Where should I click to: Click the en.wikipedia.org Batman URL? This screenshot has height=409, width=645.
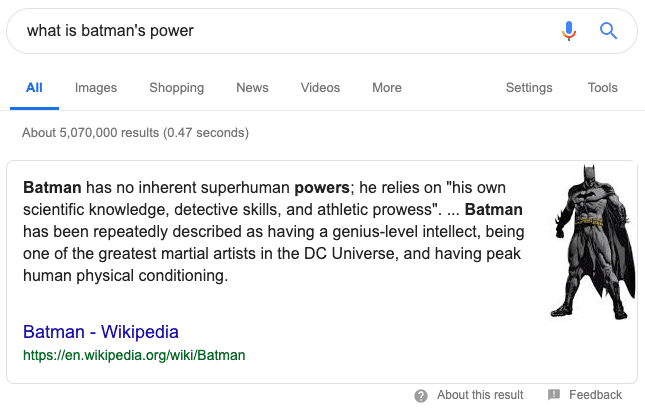[x=134, y=355]
